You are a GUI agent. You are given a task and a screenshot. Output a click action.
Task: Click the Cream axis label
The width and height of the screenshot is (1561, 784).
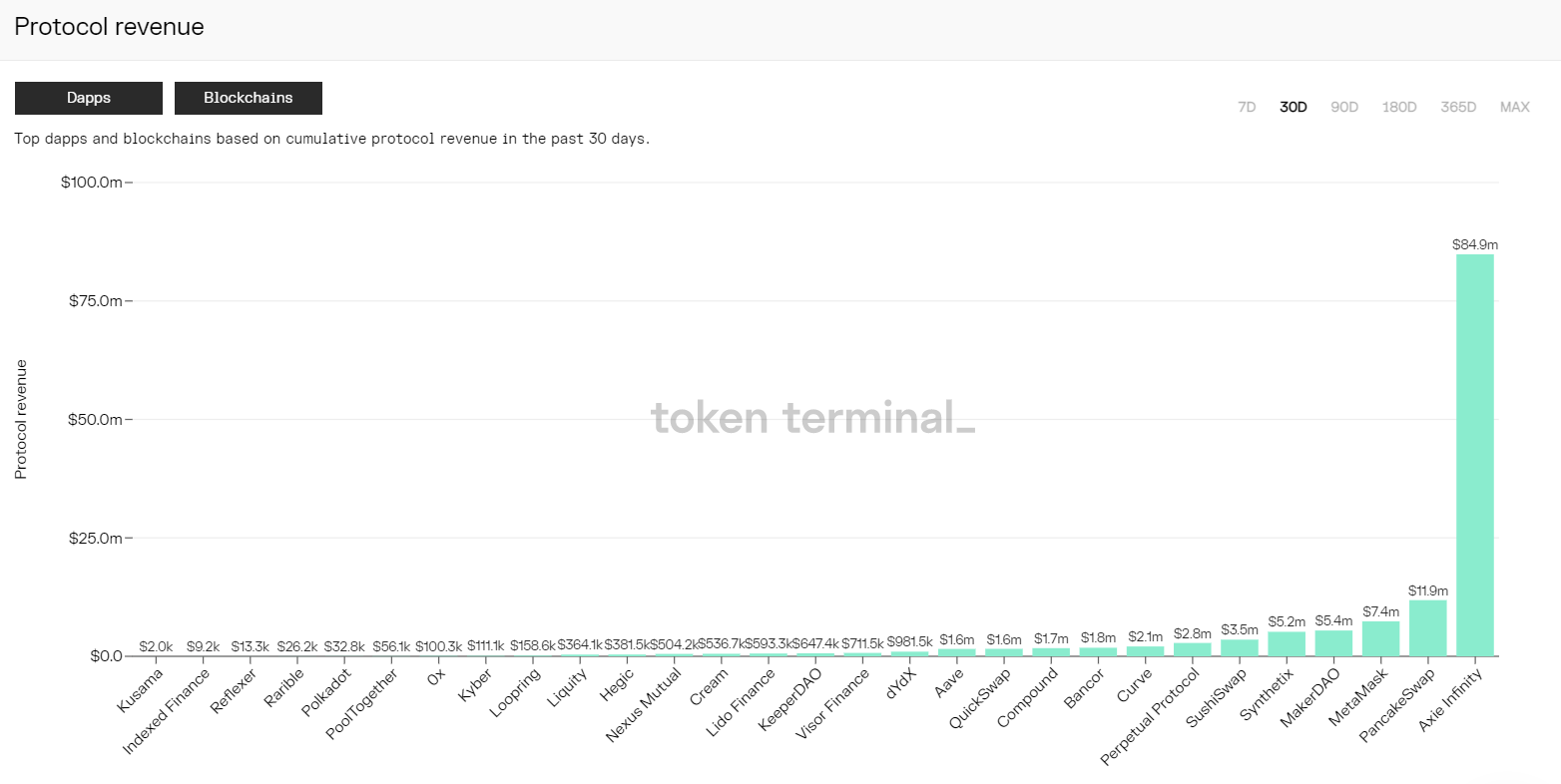pyautogui.click(x=710, y=686)
